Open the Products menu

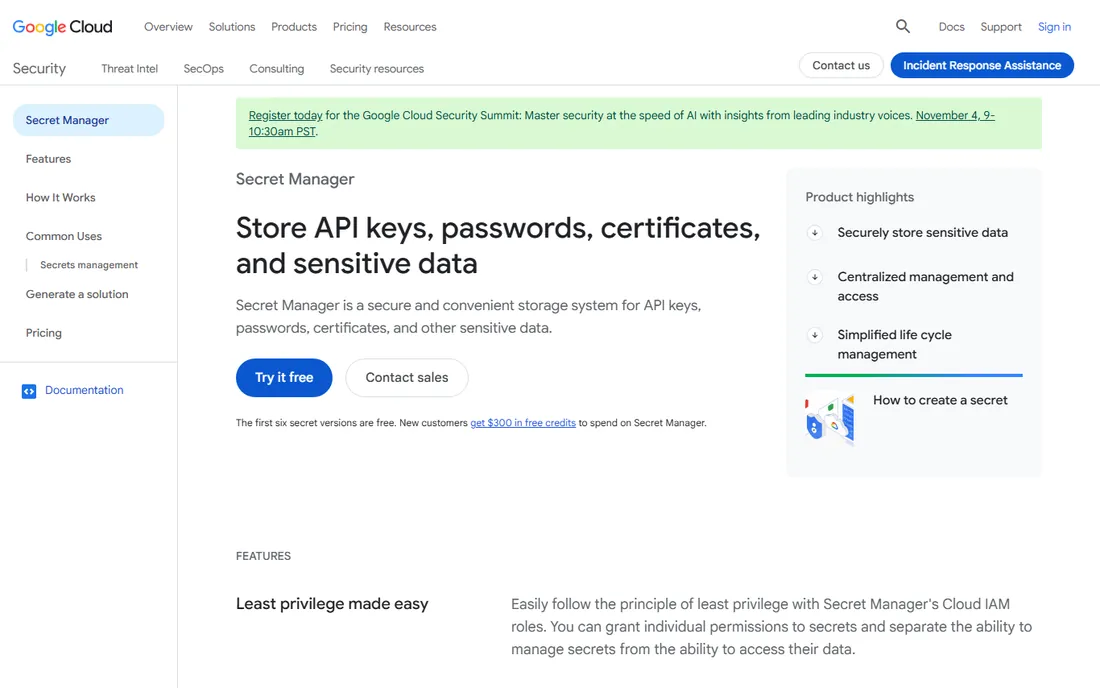pyautogui.click(x=294, y=27)
